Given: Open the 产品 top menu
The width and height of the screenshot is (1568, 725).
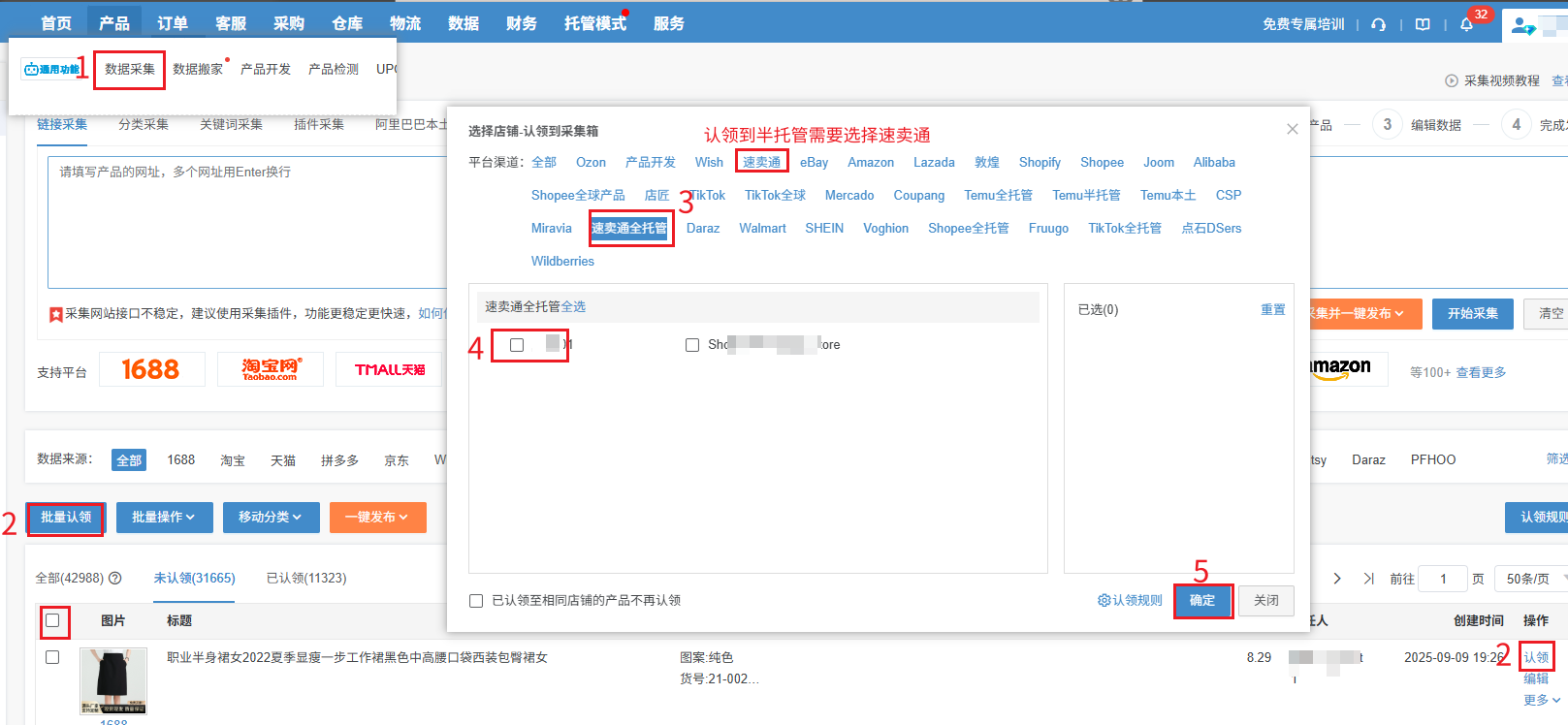Looking at the screenshot, I should [114, 23].
